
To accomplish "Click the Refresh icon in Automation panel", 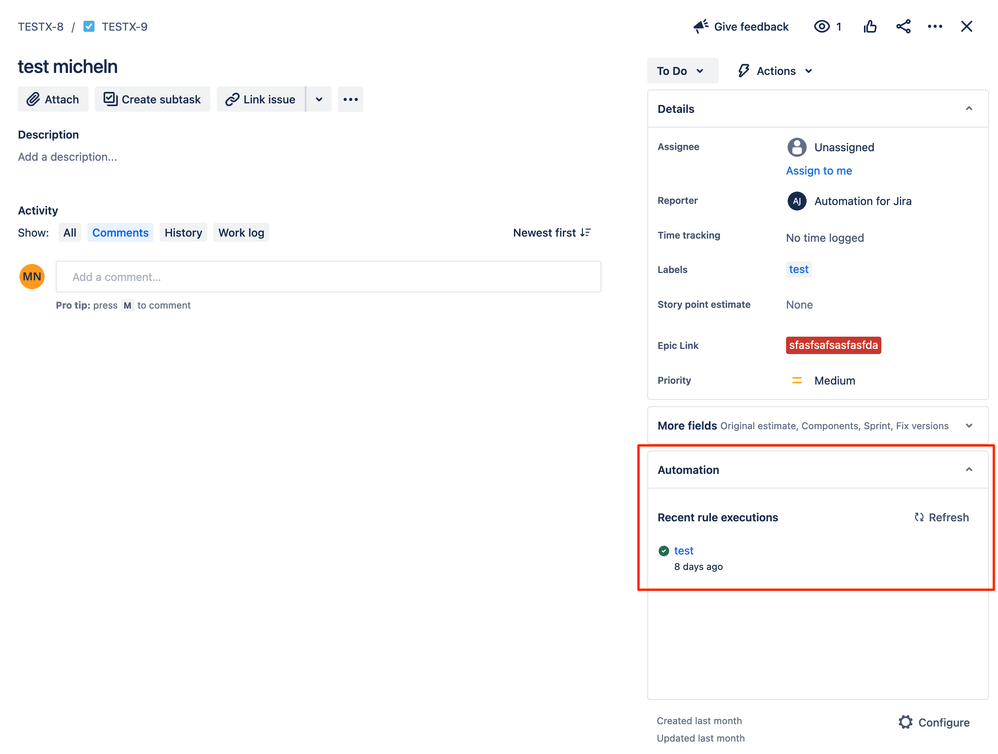I will 919,517.
